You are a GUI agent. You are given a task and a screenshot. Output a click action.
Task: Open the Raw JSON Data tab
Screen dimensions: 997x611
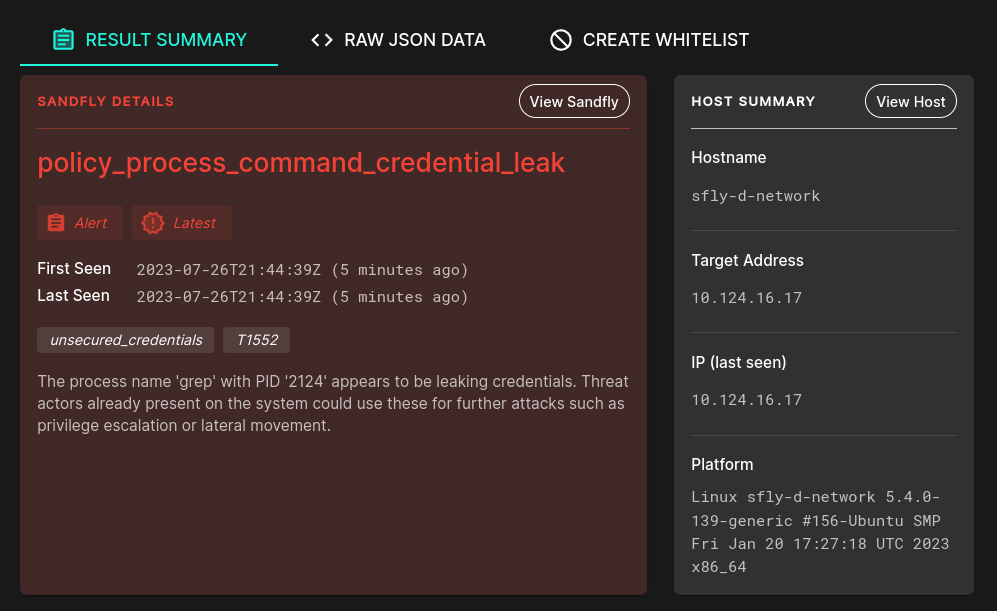pyautogui.click(x=398, y=40)
